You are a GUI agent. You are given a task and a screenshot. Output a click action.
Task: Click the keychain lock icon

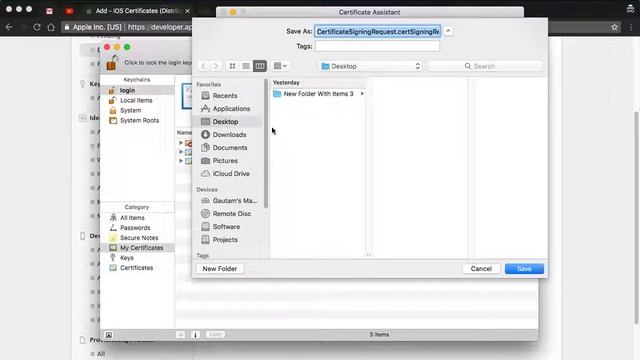tap(111, 63)
